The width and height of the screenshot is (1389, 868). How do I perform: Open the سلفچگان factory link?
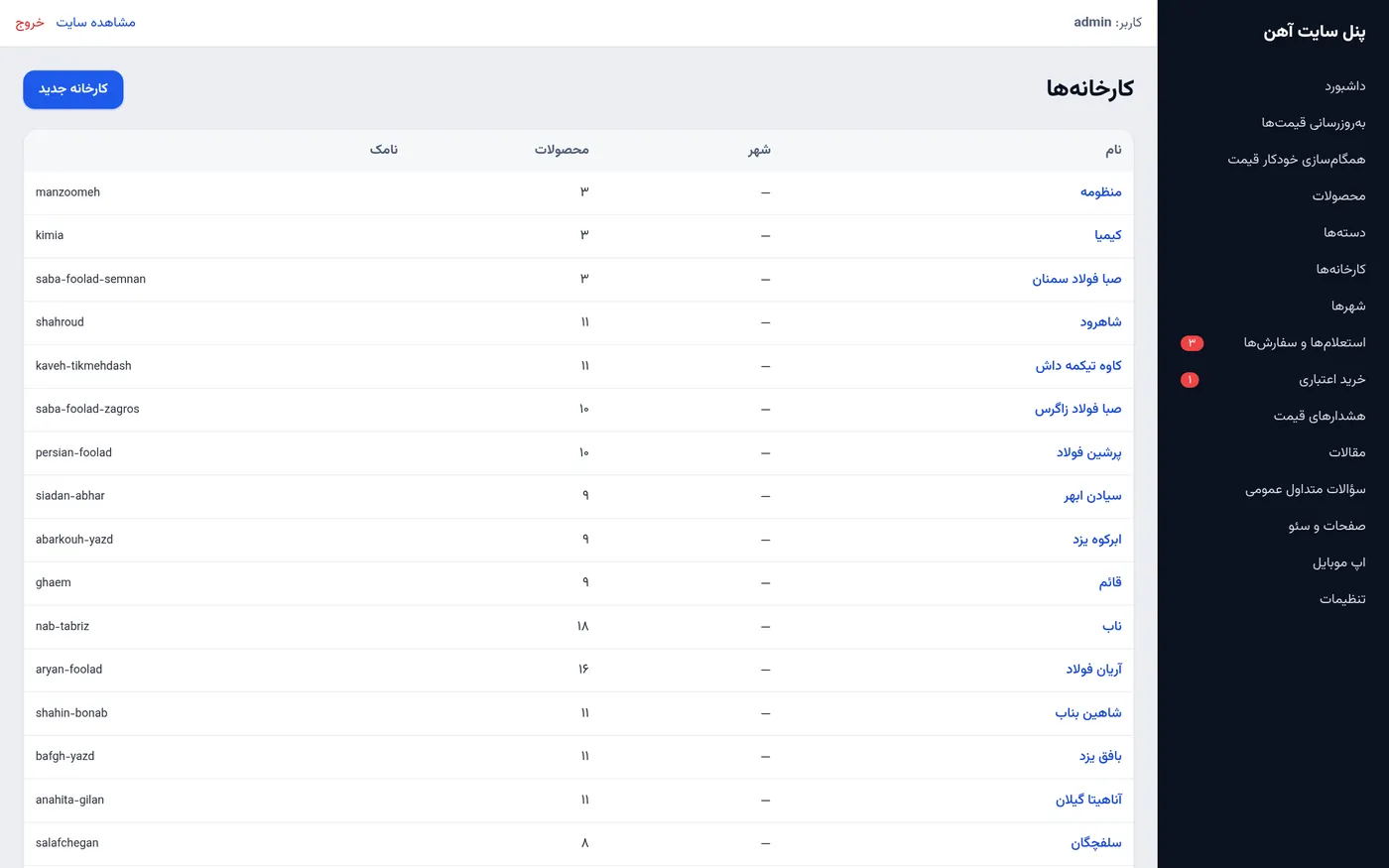click(1096, 843)
